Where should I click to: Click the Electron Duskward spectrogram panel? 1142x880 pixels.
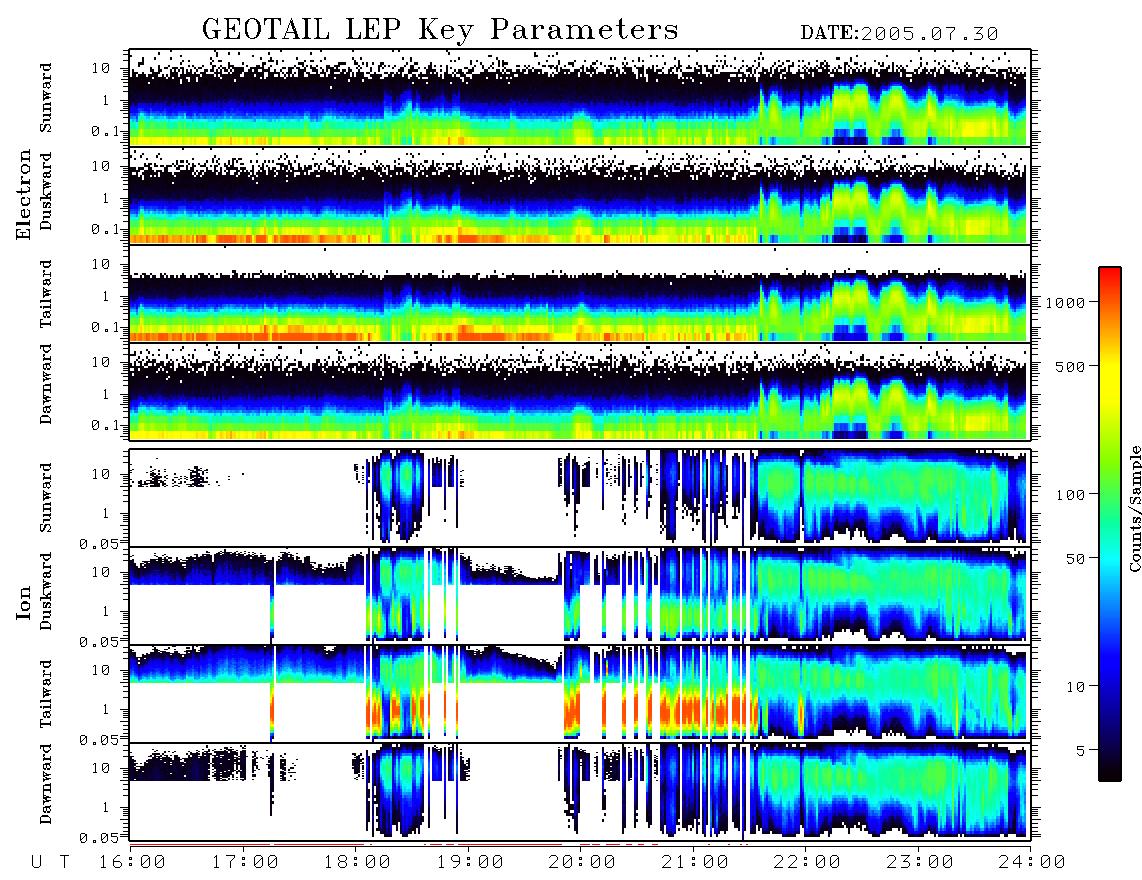[580, 195]
